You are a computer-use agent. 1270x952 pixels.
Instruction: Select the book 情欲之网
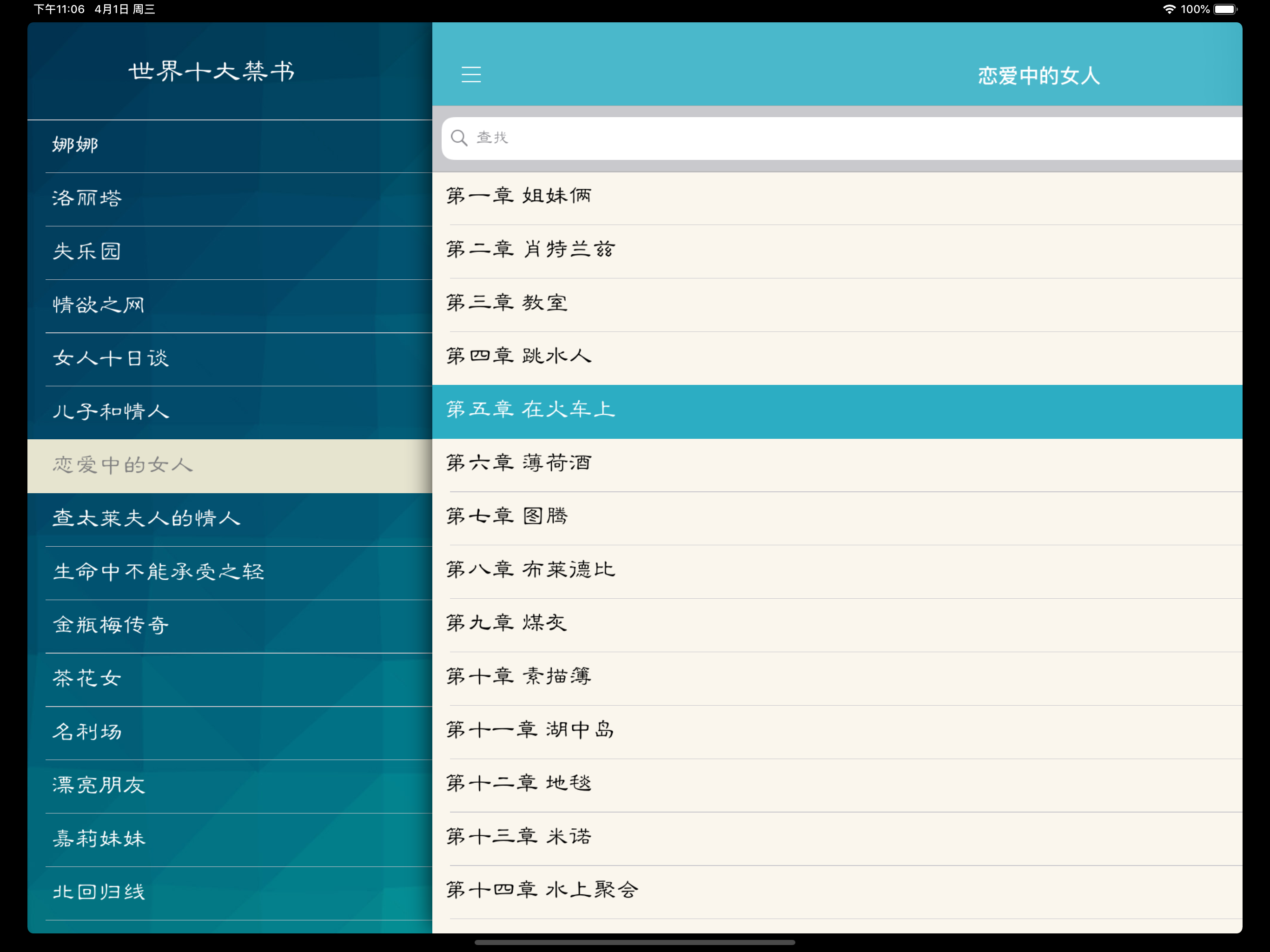click(230, 306)
